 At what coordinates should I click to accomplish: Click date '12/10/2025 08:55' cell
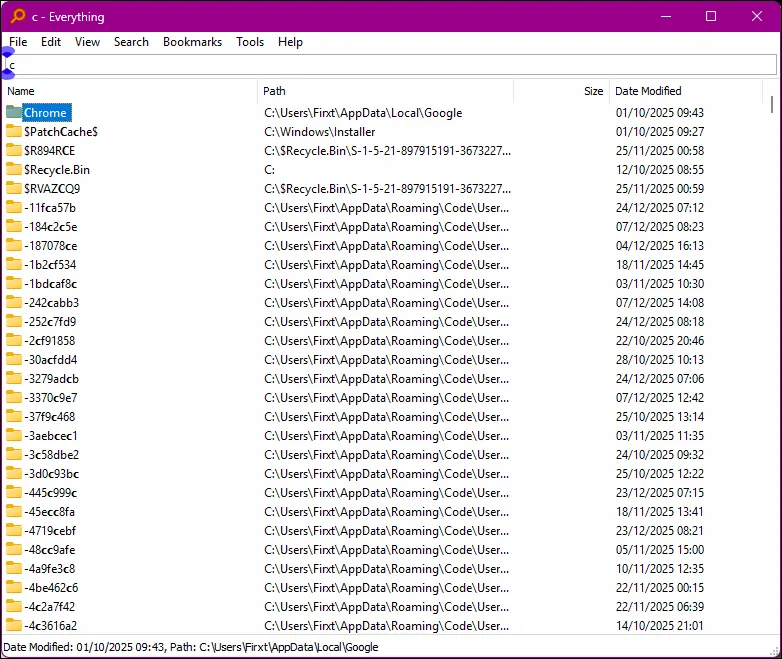tap(660, 170)
